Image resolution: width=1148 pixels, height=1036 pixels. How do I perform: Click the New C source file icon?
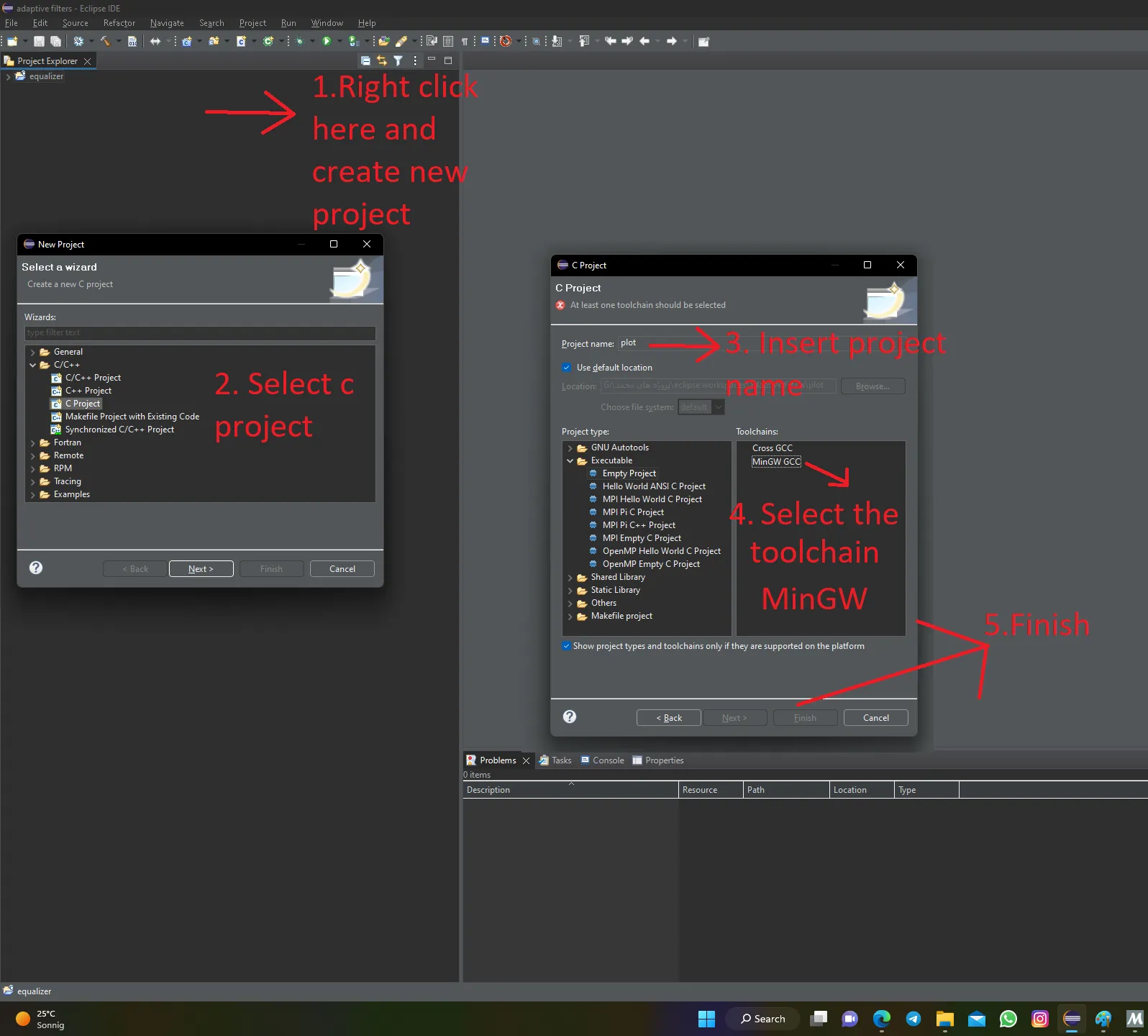pyautogui.click(x=242, y=42)
